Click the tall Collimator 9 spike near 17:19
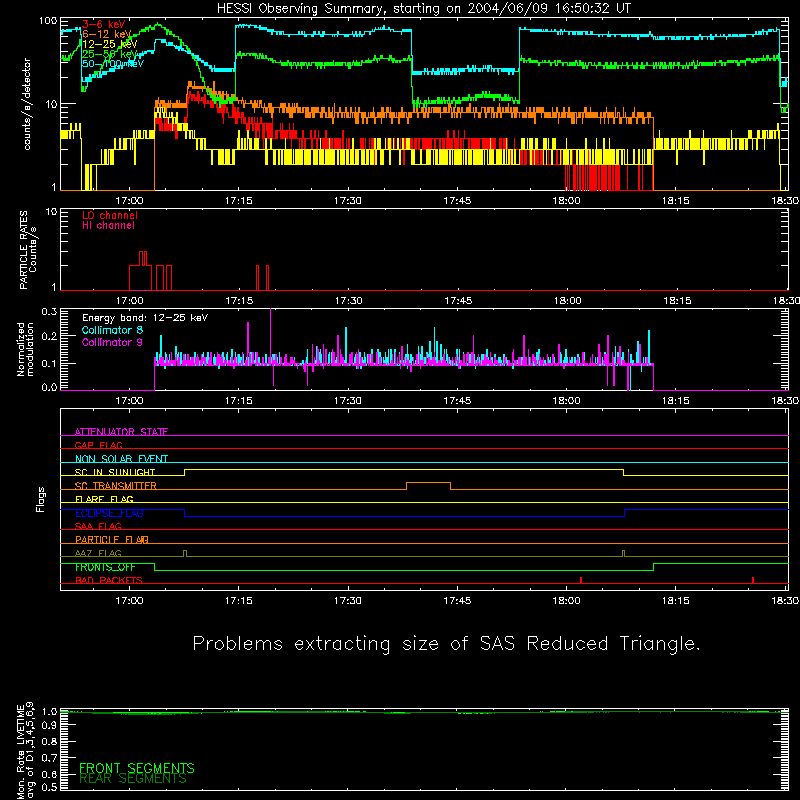This screenshot has height=800, width=800. [270, 337]
